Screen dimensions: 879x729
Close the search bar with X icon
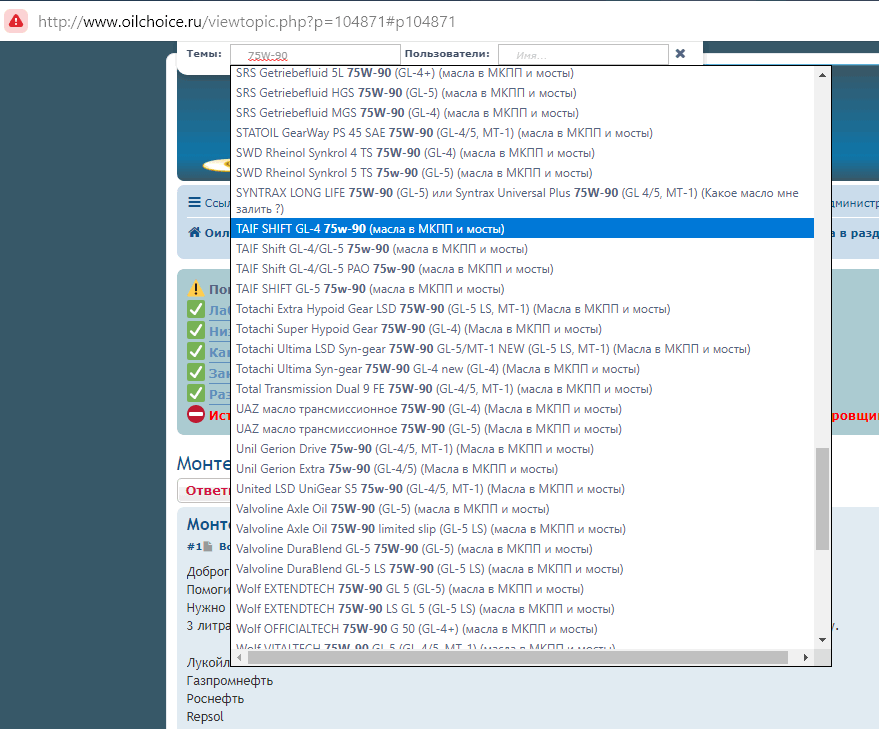(680, 53)
